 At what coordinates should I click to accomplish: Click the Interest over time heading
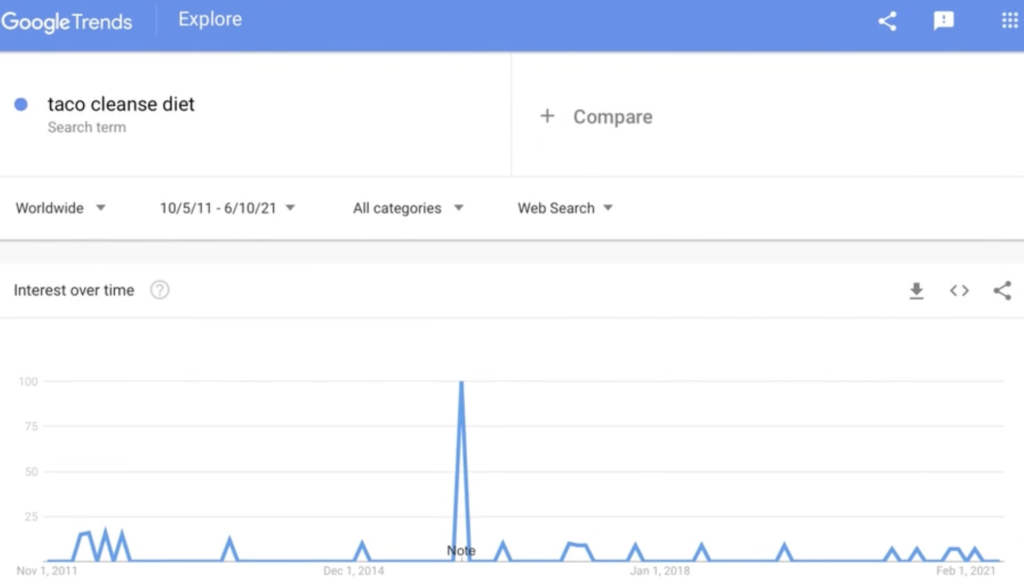point(74,290)
